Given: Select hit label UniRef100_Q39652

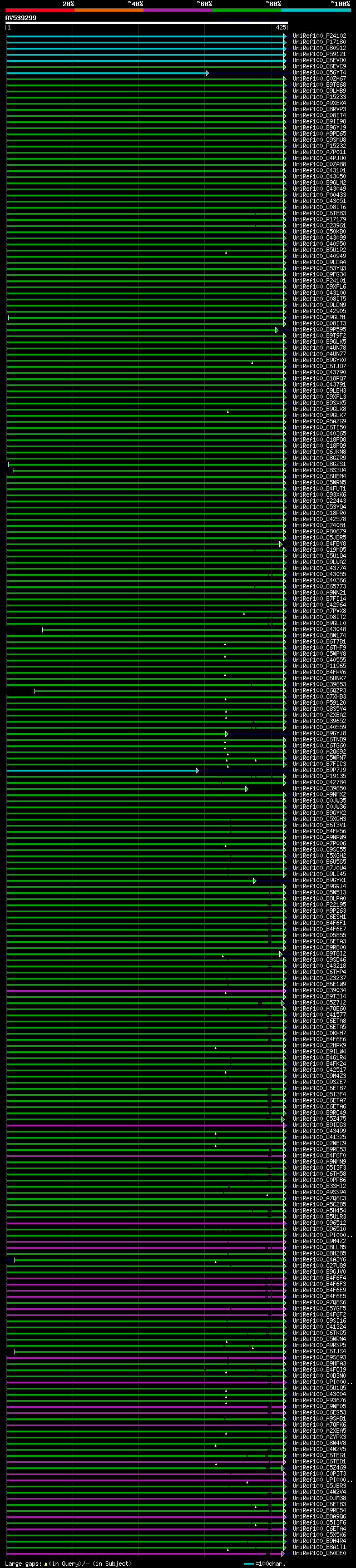Looking at the screenshot, I should (319, 721).
